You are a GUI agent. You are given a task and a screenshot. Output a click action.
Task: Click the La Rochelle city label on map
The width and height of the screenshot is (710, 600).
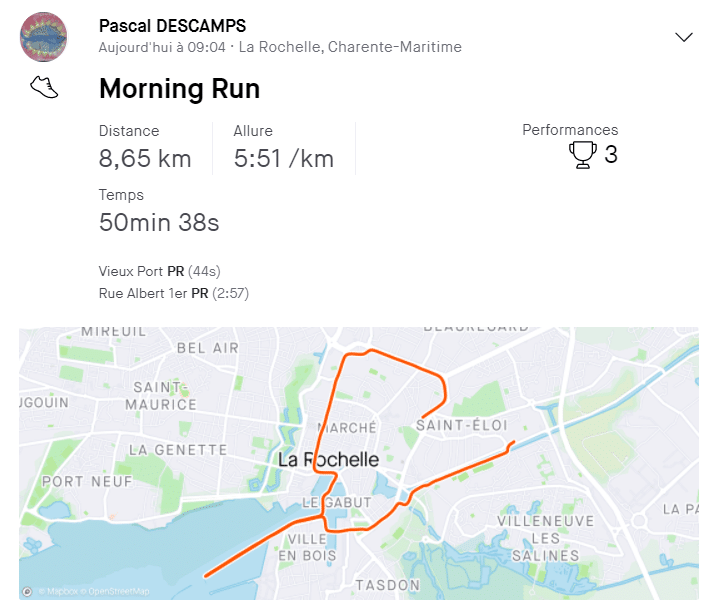click(328, 460)
